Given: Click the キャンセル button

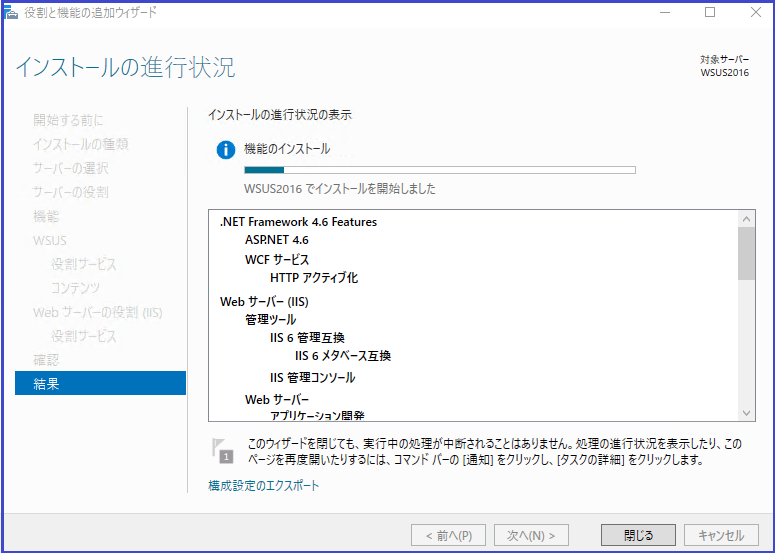Looking at the screenshot, I should tap(721, 535).
